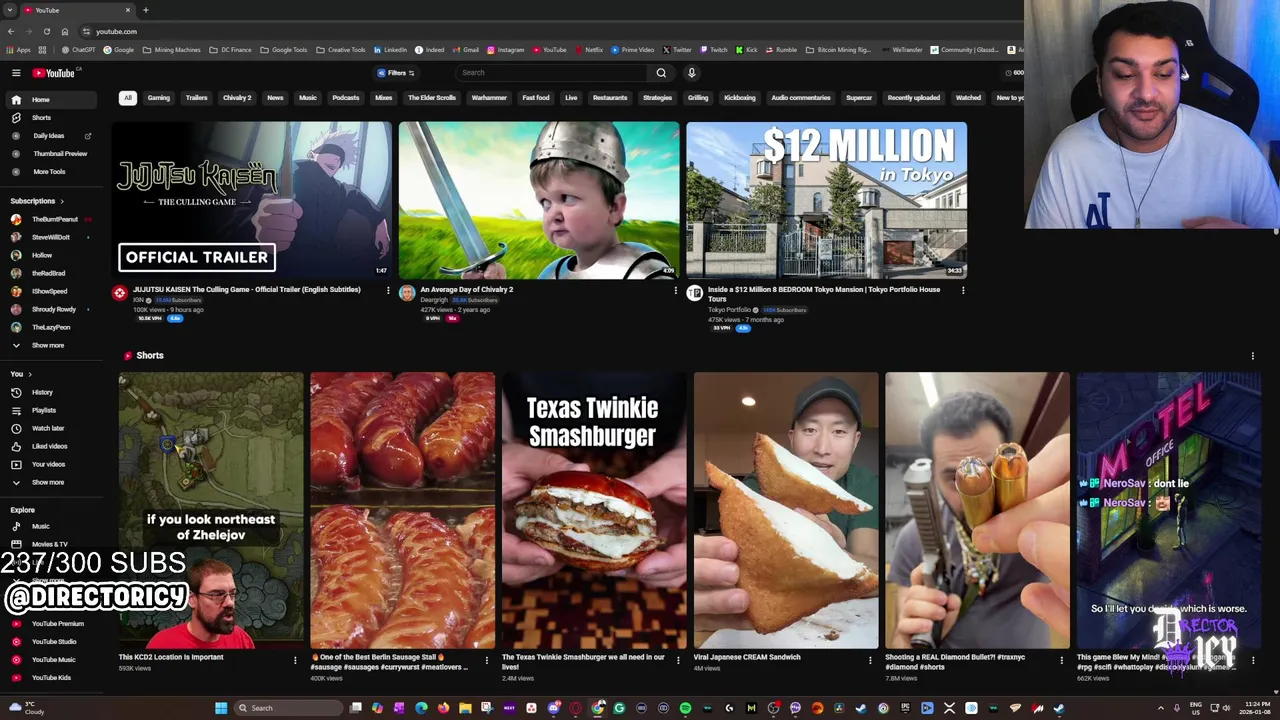Play Texas Twinkie Smashburger short
Viewport: 1280px width, 720px height.
[x=594, y=510]
